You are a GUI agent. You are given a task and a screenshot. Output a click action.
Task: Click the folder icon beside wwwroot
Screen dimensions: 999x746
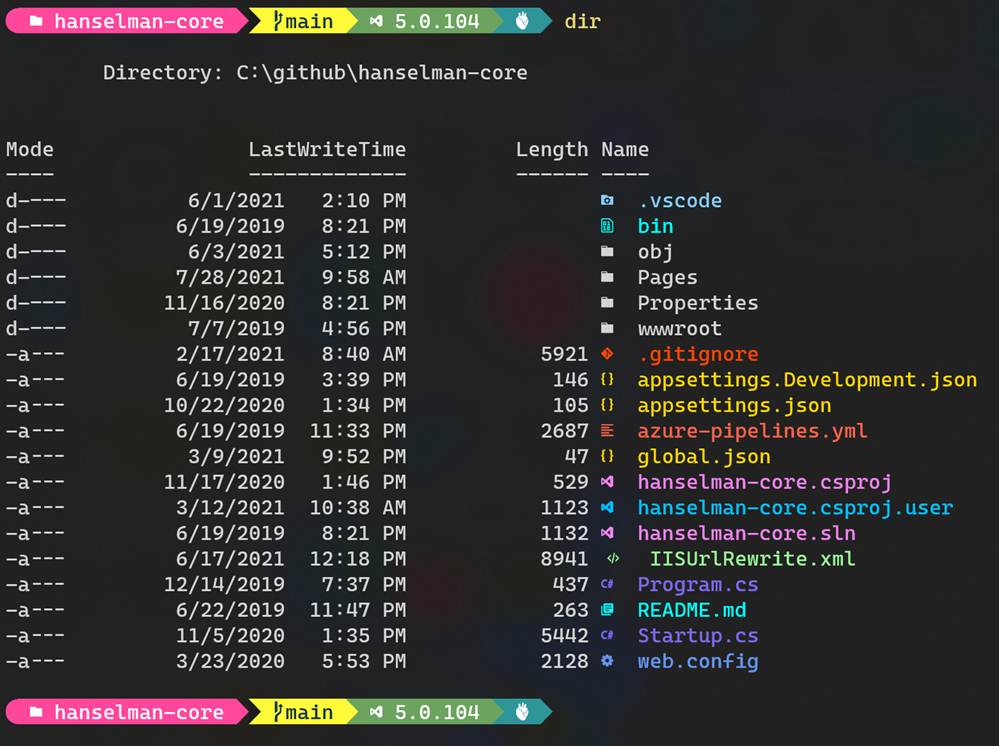click(607, 329)
